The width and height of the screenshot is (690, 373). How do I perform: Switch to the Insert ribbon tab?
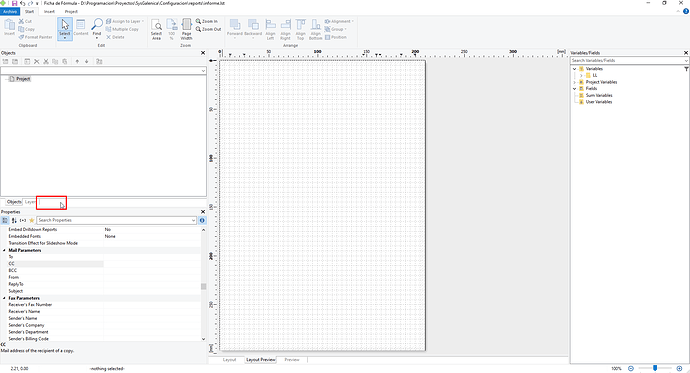tap(49, 11)
